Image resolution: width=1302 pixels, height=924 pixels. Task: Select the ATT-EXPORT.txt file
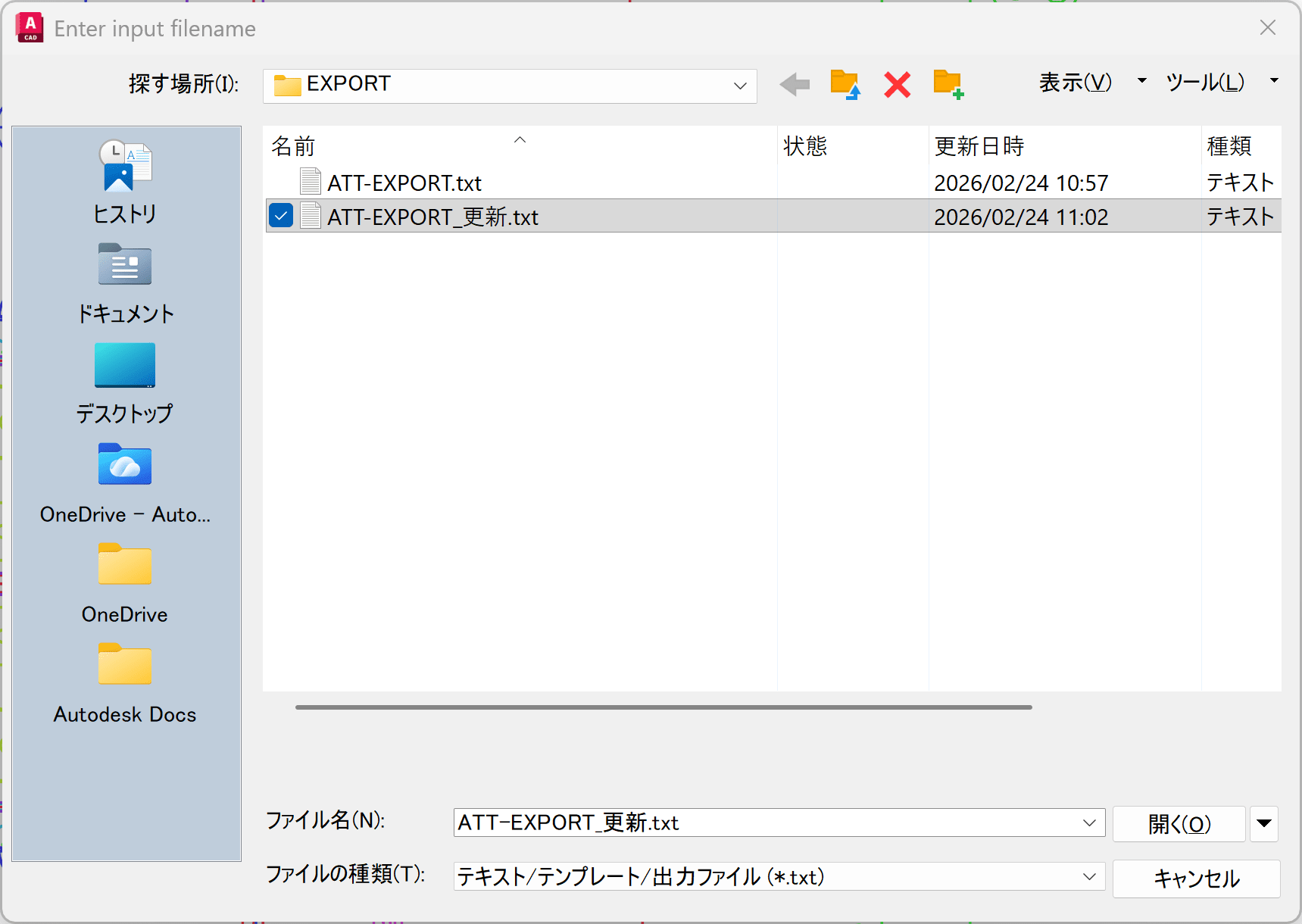coord(404,183)
